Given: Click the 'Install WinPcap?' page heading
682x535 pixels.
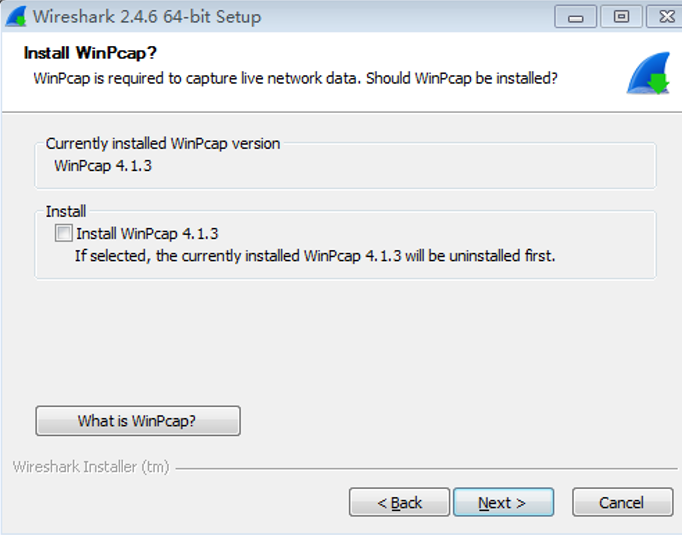Looking at the screenshot, I should pyautogui.click(x=90, y=53).
